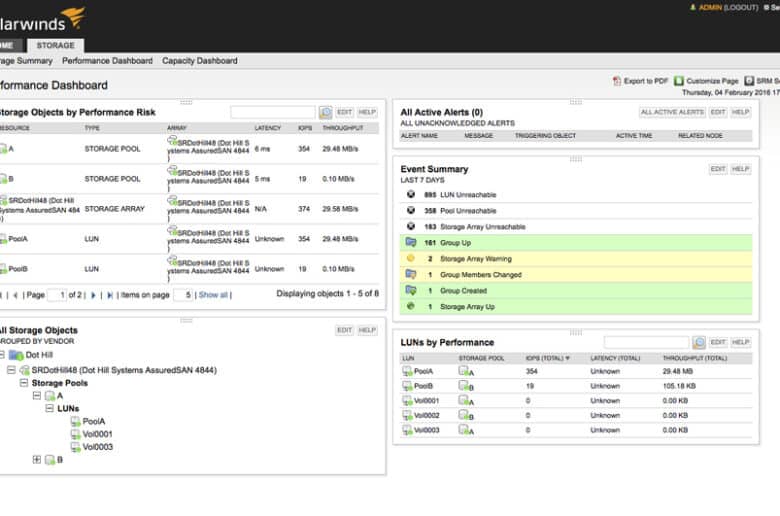Click the Vol0002 icon in LUNs table

(x=407, y=415)
